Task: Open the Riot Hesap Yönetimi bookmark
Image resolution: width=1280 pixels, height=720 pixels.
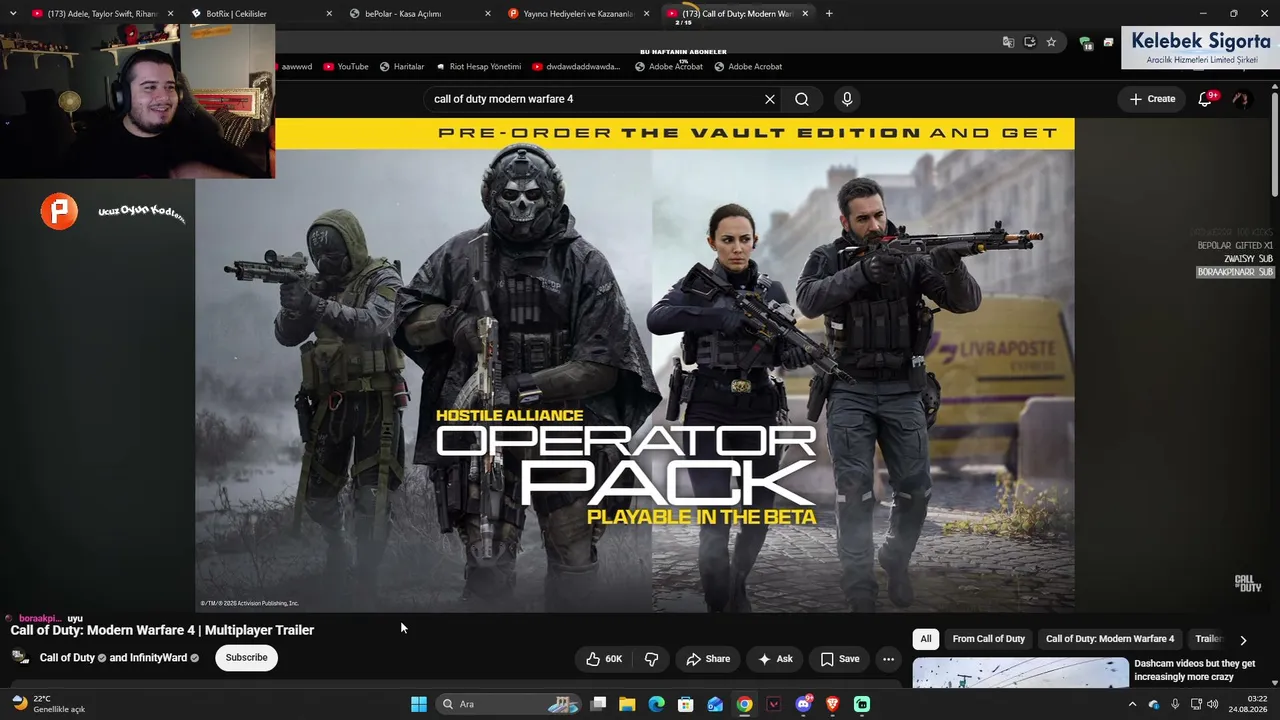Action: pyautogui.click(x=478, y=67)
